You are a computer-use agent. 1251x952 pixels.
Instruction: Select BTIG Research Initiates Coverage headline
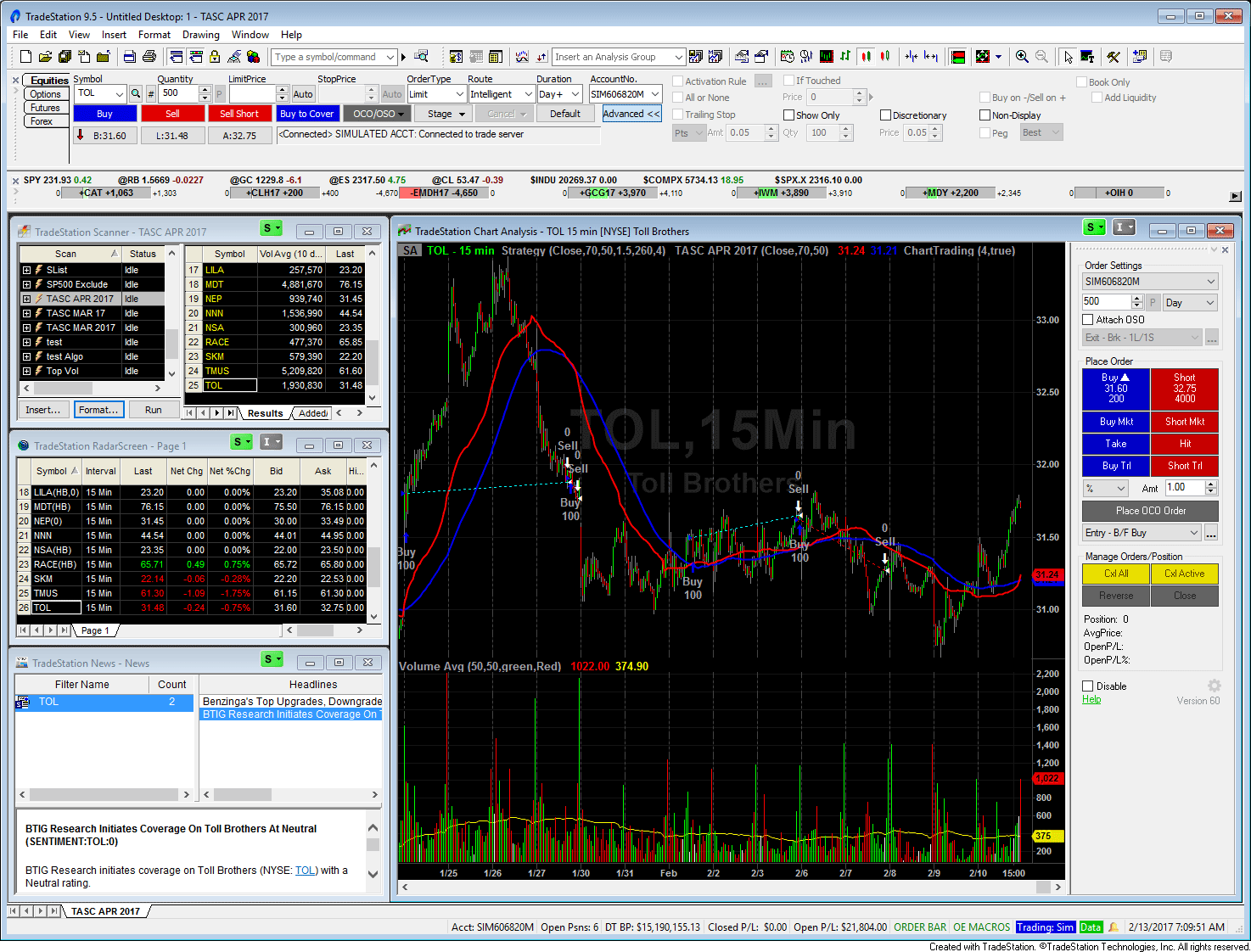point(290,714)
